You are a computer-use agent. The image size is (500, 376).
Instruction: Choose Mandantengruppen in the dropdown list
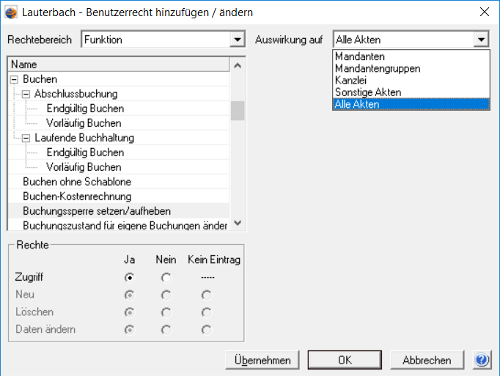[x=411, y=68]
